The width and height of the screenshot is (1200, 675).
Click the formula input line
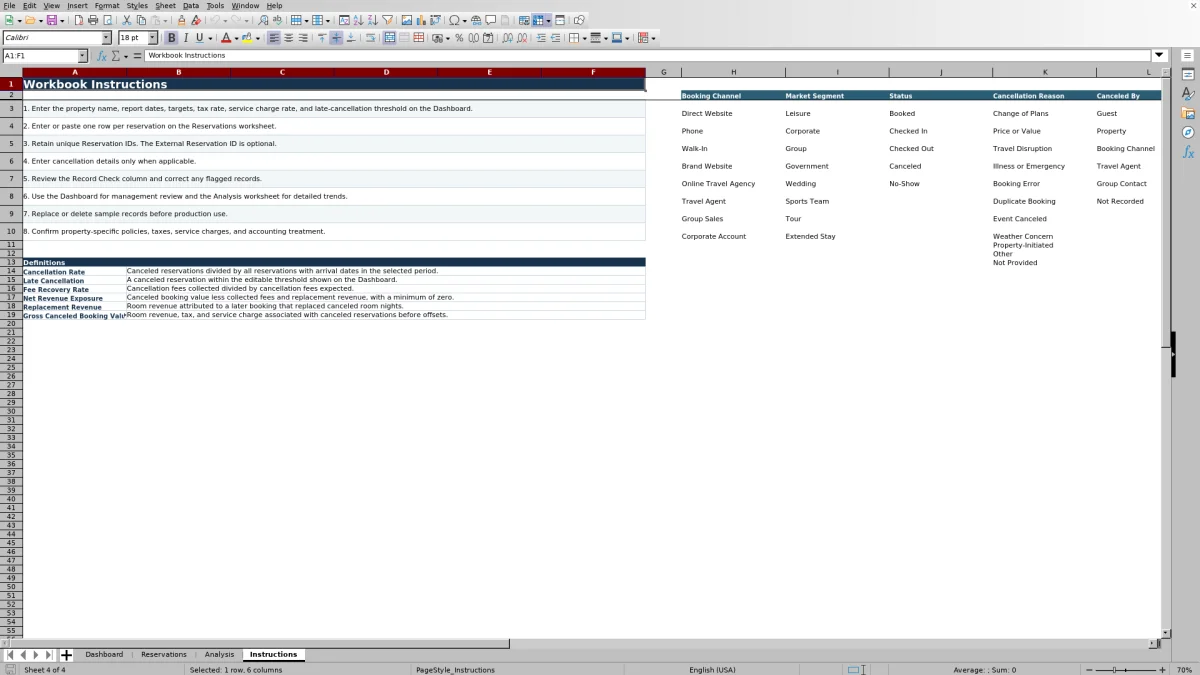(648, 56)
